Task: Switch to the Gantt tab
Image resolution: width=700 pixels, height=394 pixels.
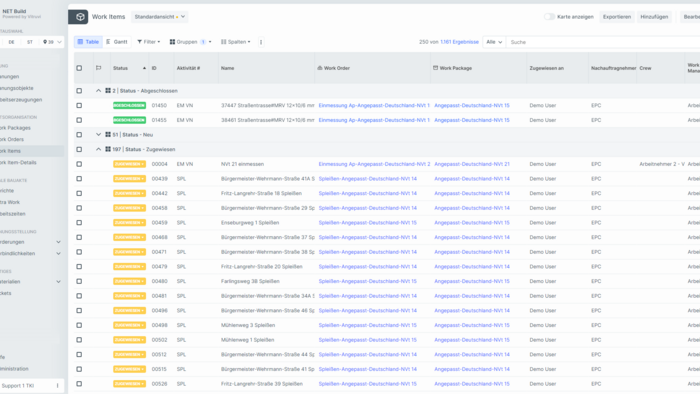Action: (x=117, y=42)
